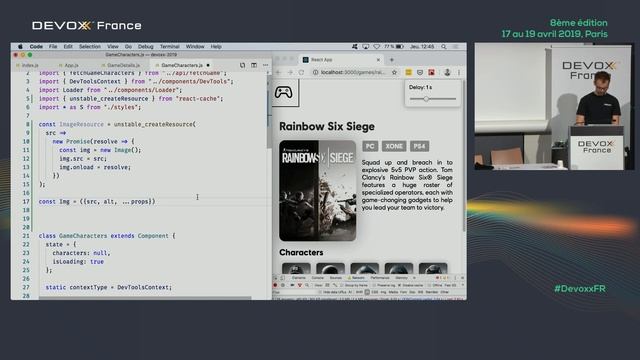Click the AirPlay display icon in menu bar
The image size is (640, 360).
366,47
